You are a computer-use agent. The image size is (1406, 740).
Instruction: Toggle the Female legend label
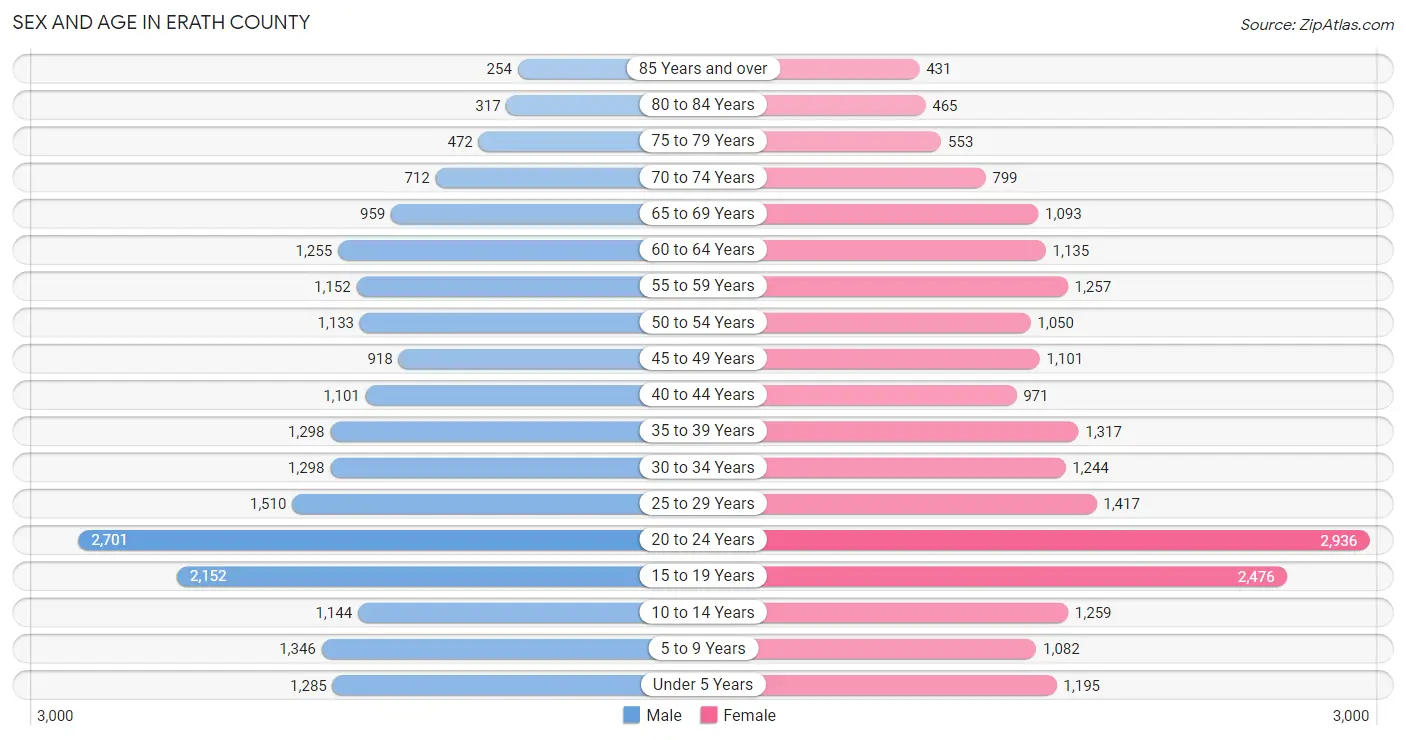(750, 715)
